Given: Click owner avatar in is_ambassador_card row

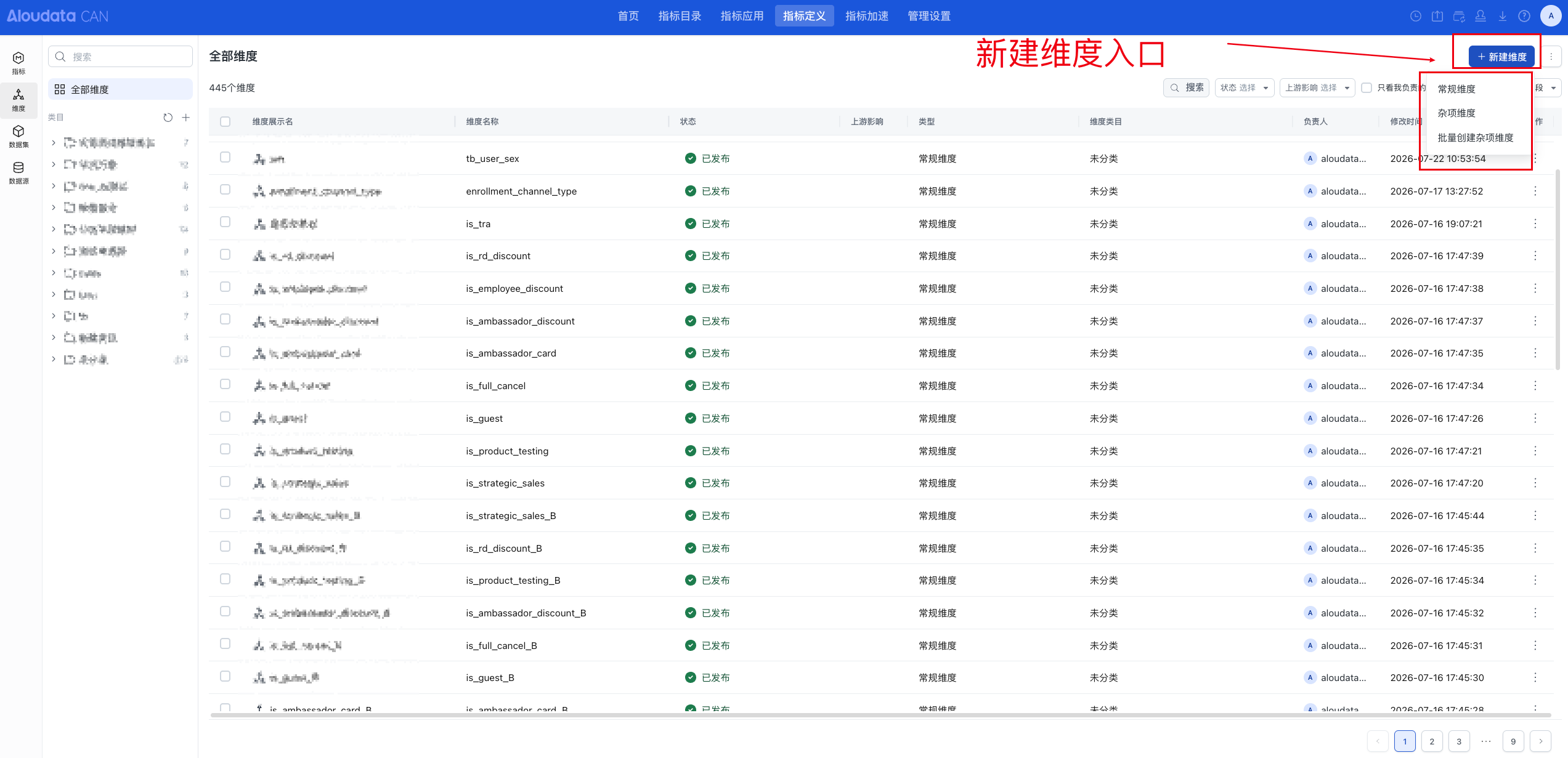Looking at the screenshot, I should (x=1310, y=353).
